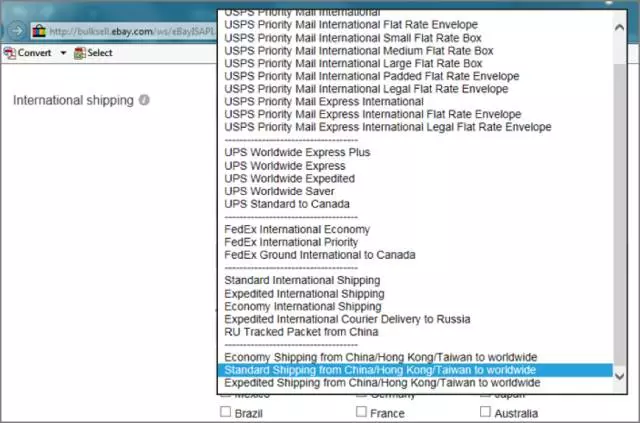Image resolution: width=640 pixels, height=423 pixels.
Task: Select Standard Shipping from China/Hong Kong/Taiwan
Action: (x=380, y=370)
